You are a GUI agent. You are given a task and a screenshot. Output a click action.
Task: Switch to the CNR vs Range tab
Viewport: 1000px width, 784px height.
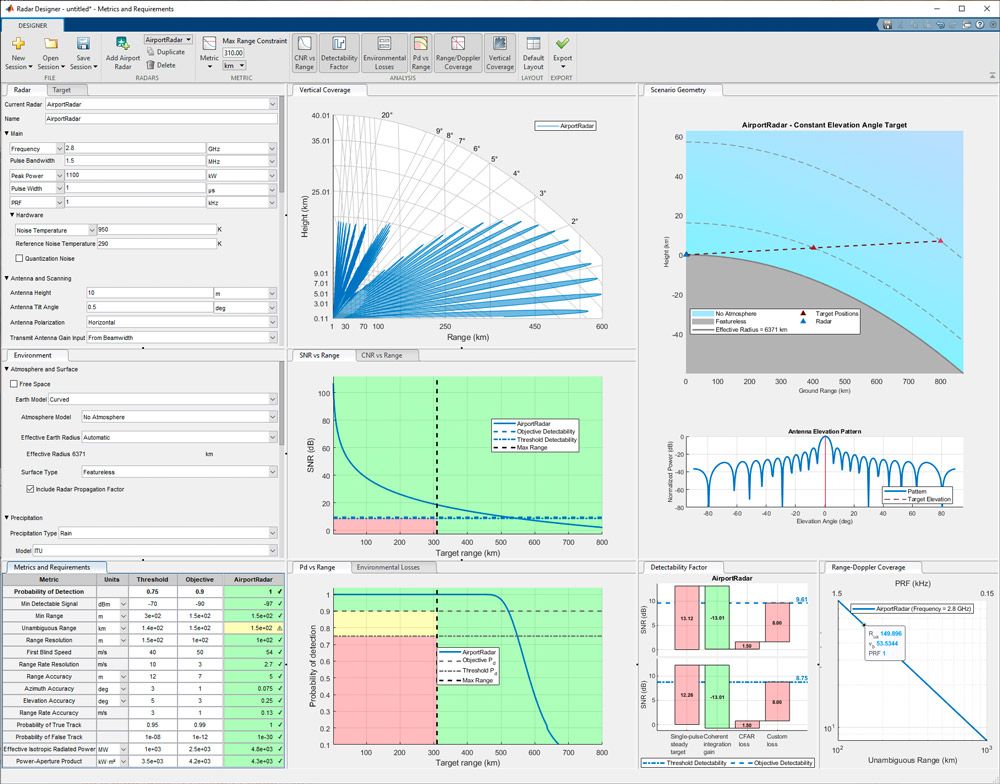click(x=382, y=354)
